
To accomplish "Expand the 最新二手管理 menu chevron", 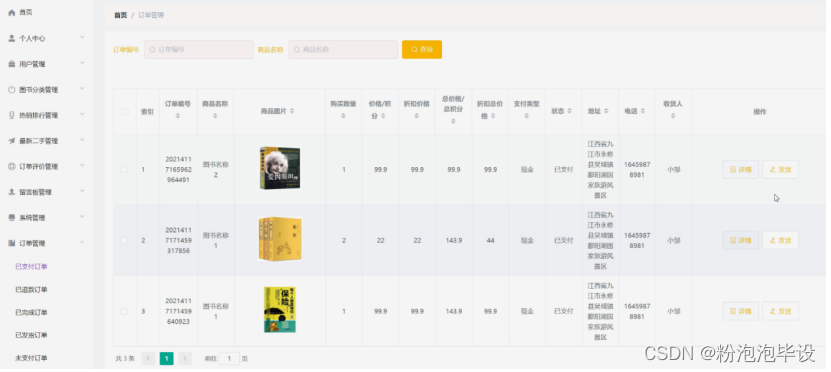I will pos(82,140).
